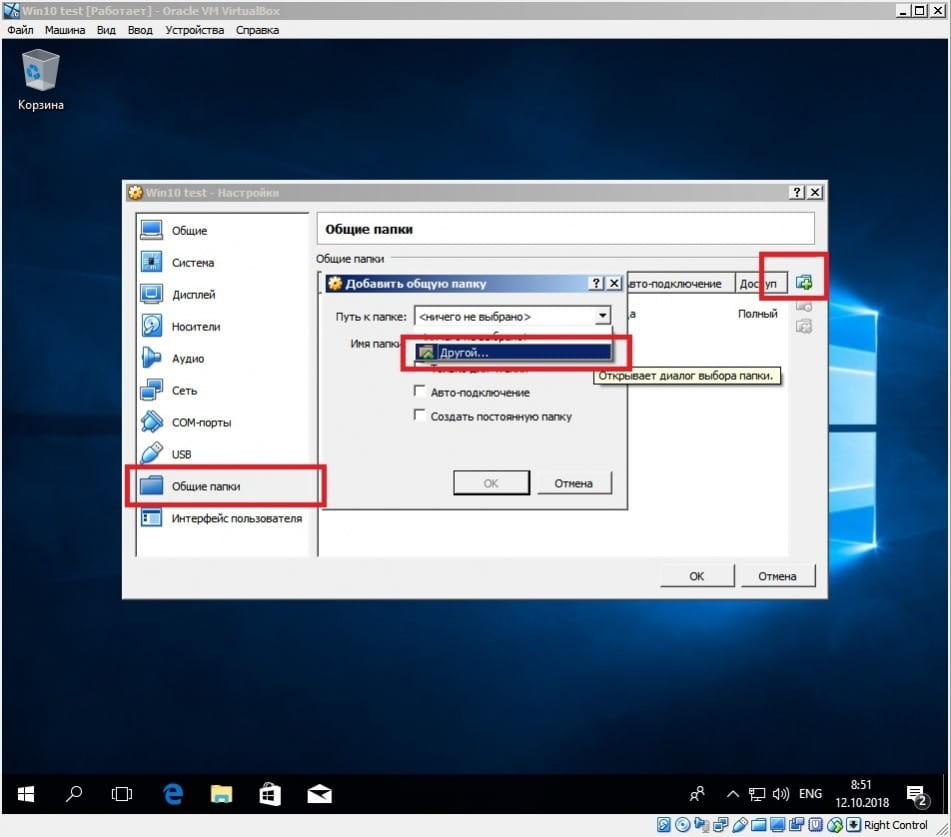
Task: Click help button of Настройки window
Action: pos(797,192)
